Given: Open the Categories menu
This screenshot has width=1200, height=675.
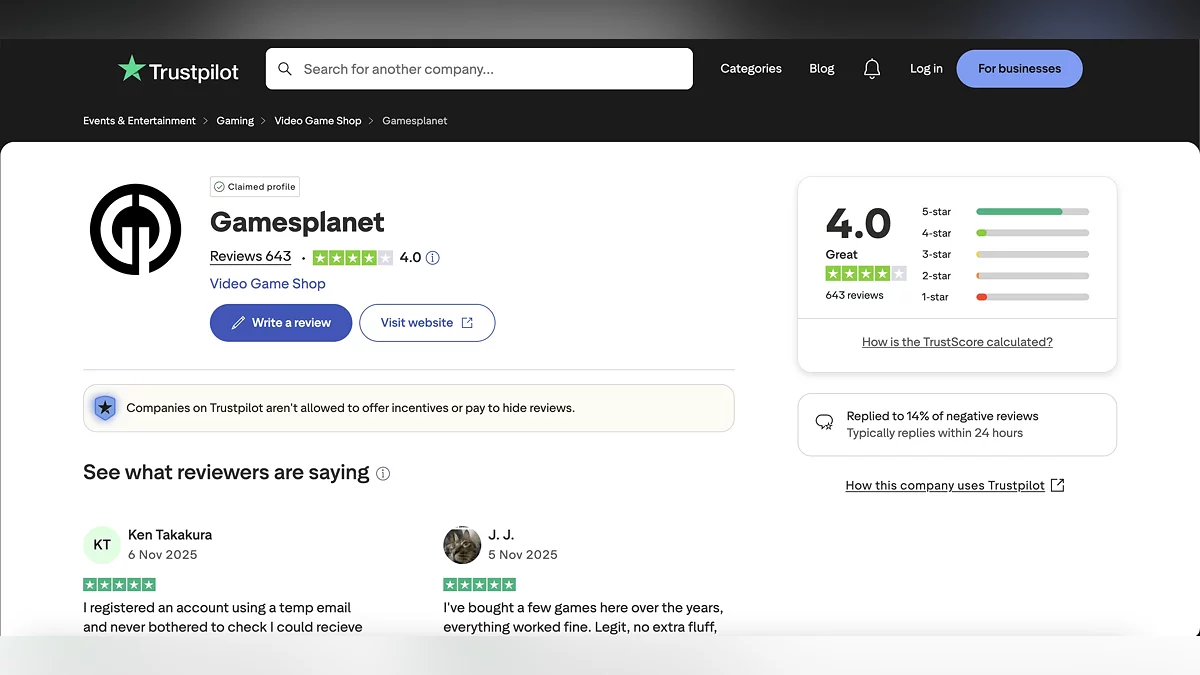Looking at the screenshot, I should pyautogui.click(x=751, y=69).
